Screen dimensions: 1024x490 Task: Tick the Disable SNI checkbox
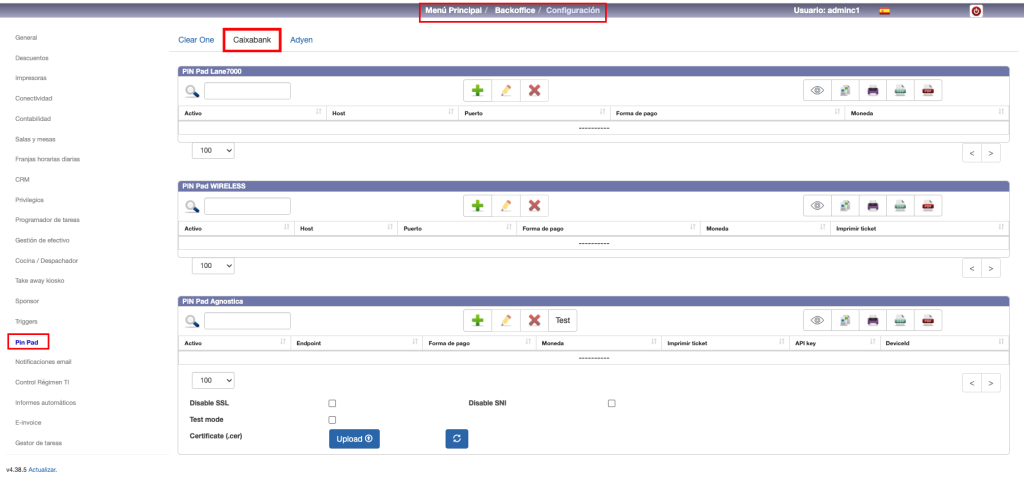(611, 403)
